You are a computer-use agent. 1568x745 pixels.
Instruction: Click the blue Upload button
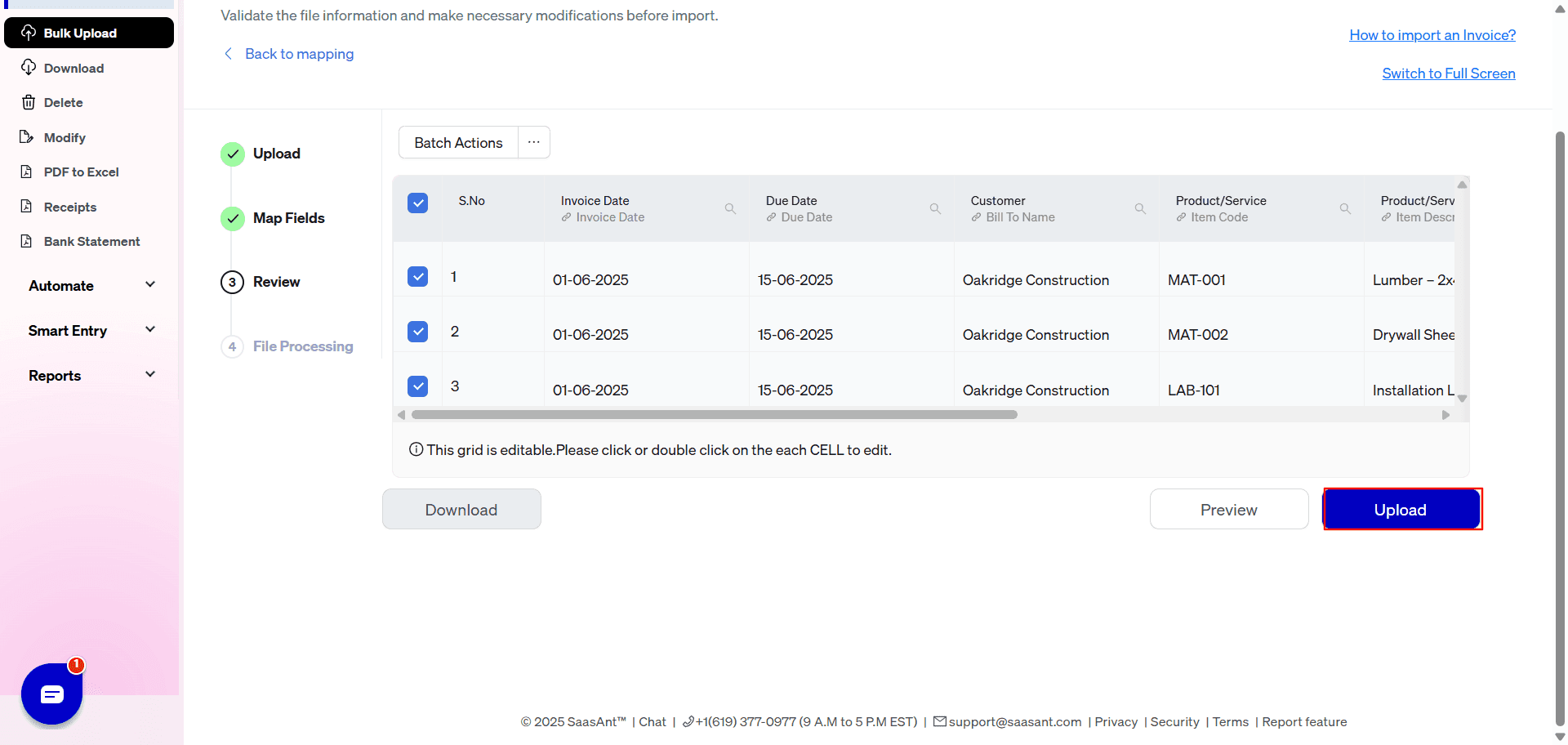point(1401,510)
